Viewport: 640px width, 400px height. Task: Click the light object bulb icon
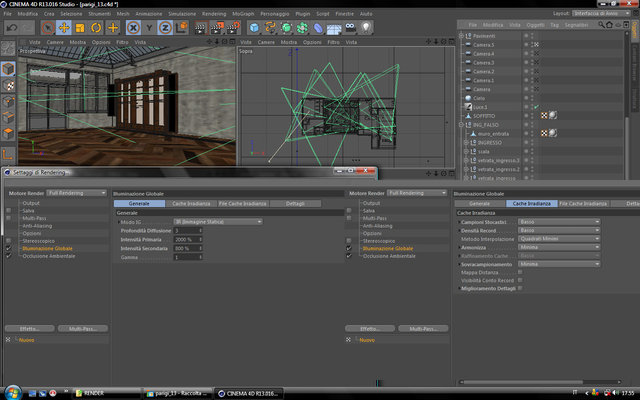coord(366,28)
